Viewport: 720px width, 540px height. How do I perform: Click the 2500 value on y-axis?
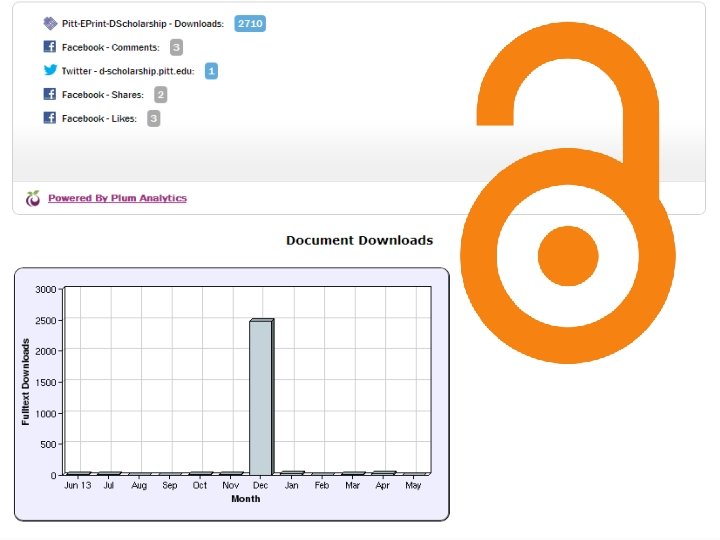point(45,321)
